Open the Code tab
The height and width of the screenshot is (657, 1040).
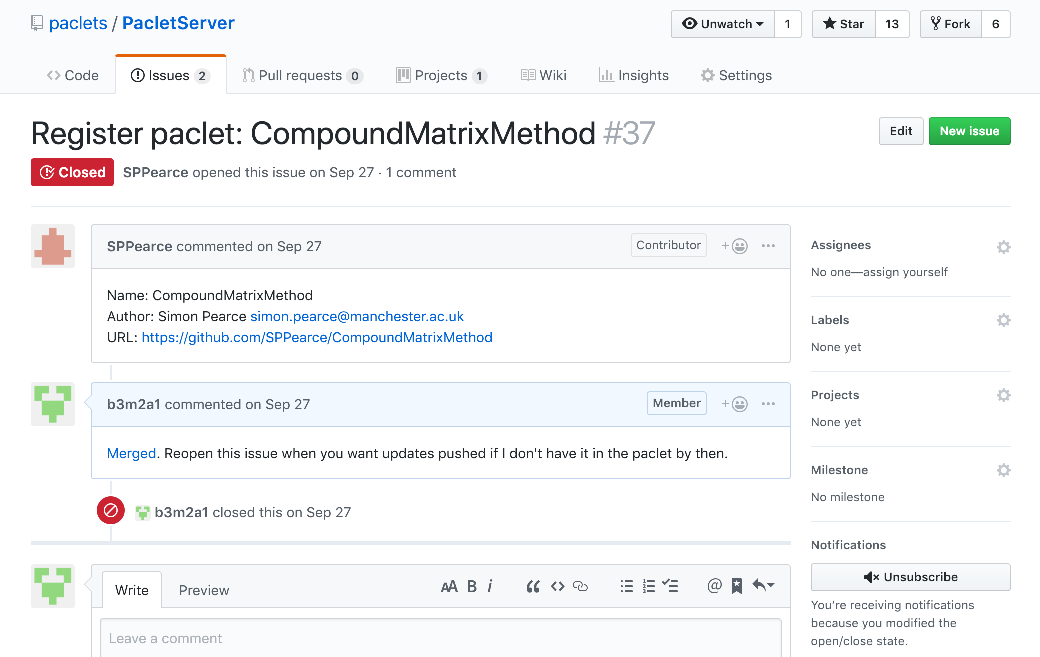click(x=72, y=76)
